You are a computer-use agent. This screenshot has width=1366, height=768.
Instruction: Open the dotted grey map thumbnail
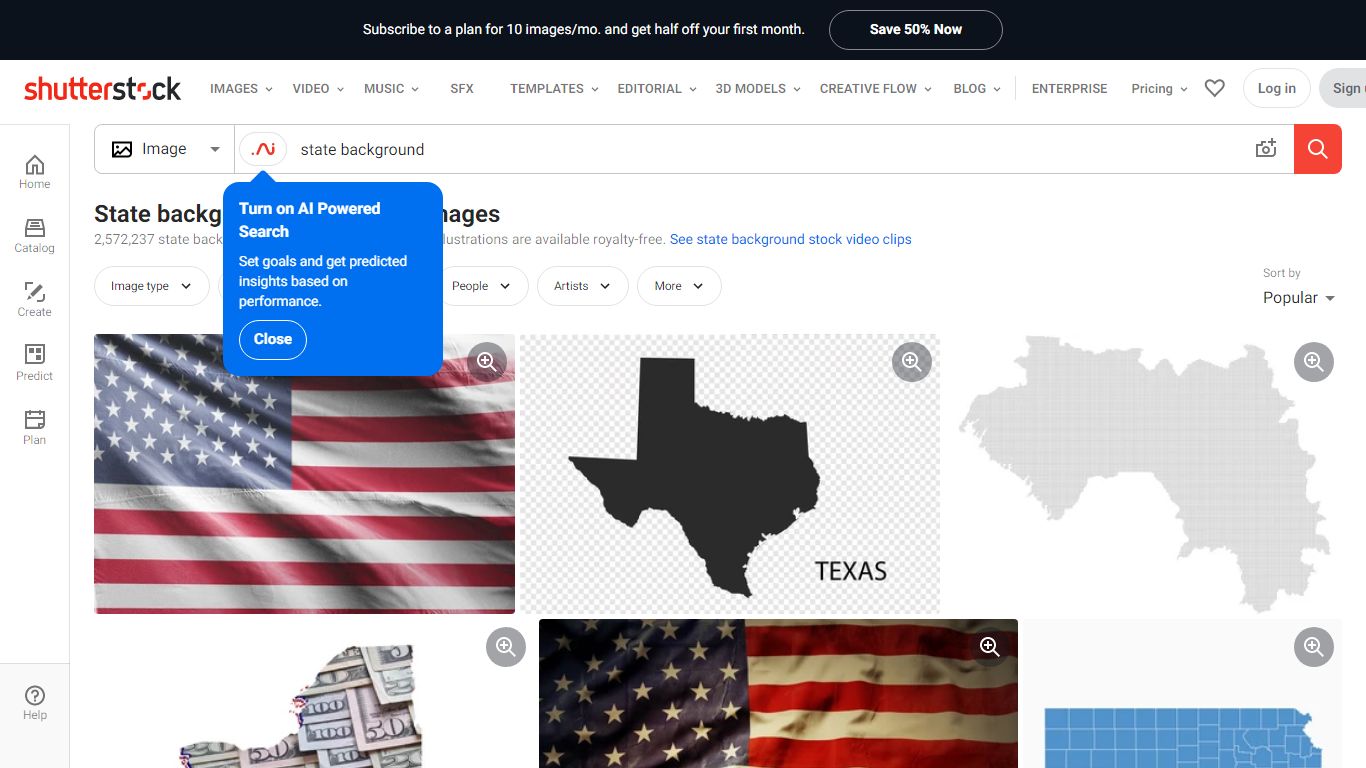(1144, 473)
